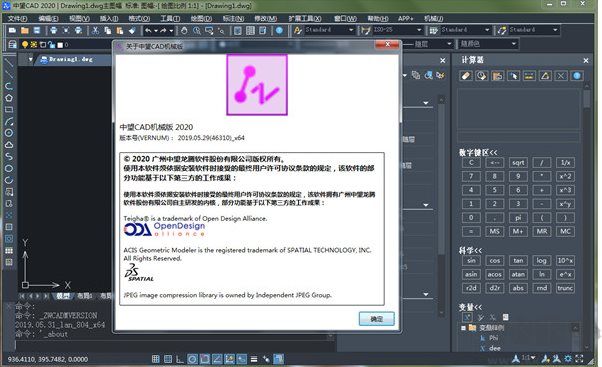Screen dimensions: 602x367
Task: Click the Paste clipboard icon
Action: point(120,30)
